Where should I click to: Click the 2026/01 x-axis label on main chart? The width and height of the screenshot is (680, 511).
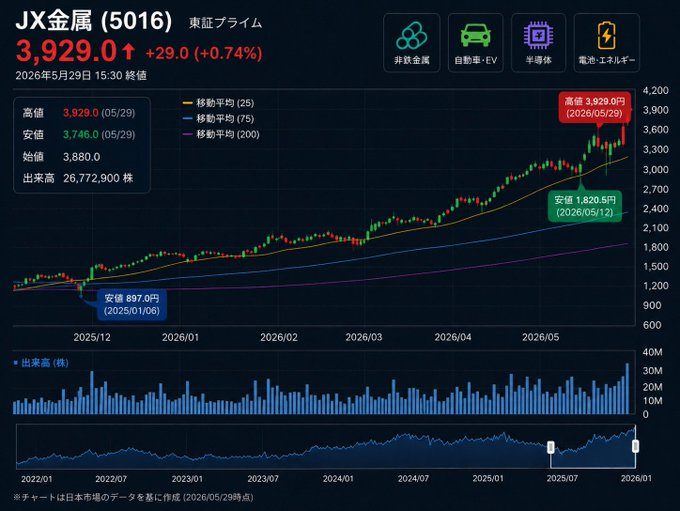point(180,337)
